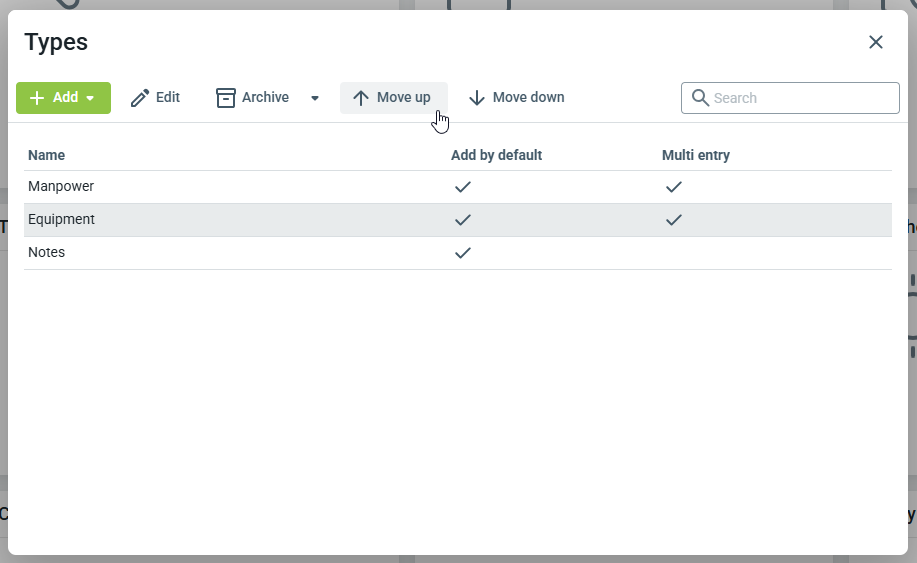The height and width of the screenshot is (563, 917).
Task: Click the Multi entry column header
Action: [696, 155]
